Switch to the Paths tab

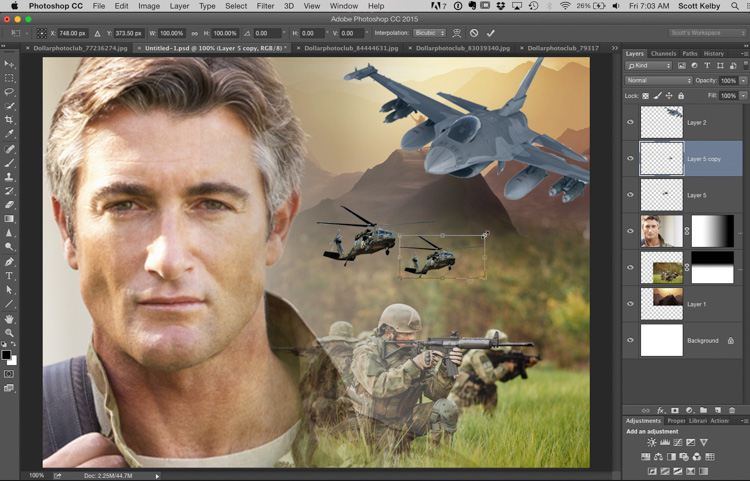pyautogui.click(x=690, y=54)
